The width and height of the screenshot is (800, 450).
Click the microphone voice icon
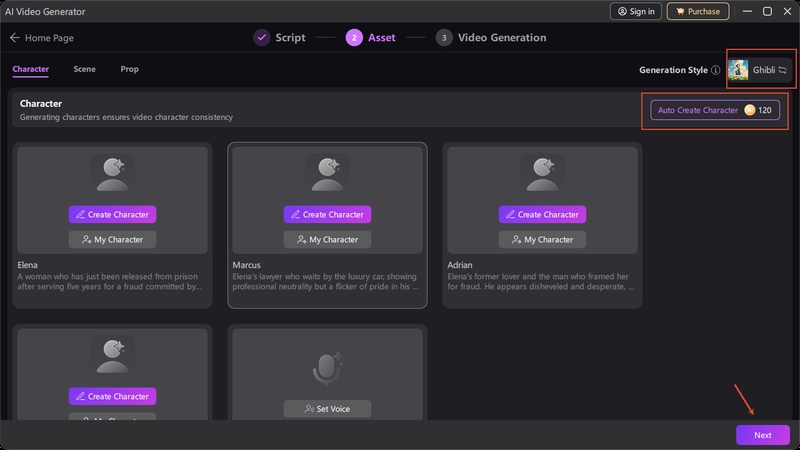328,368
